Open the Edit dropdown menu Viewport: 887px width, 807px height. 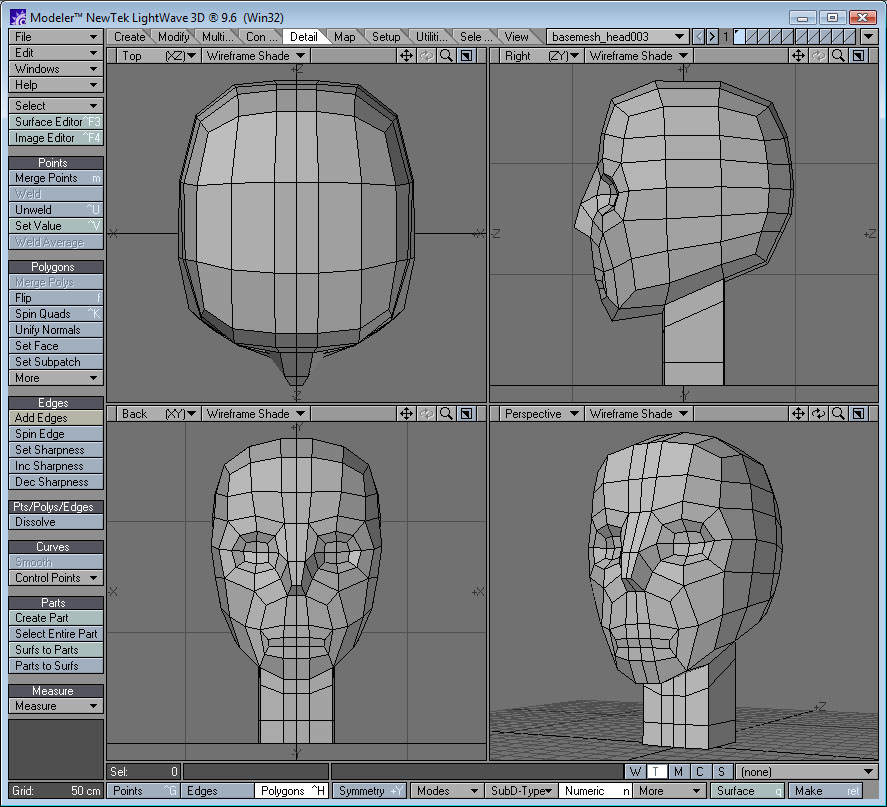[56, 53]
